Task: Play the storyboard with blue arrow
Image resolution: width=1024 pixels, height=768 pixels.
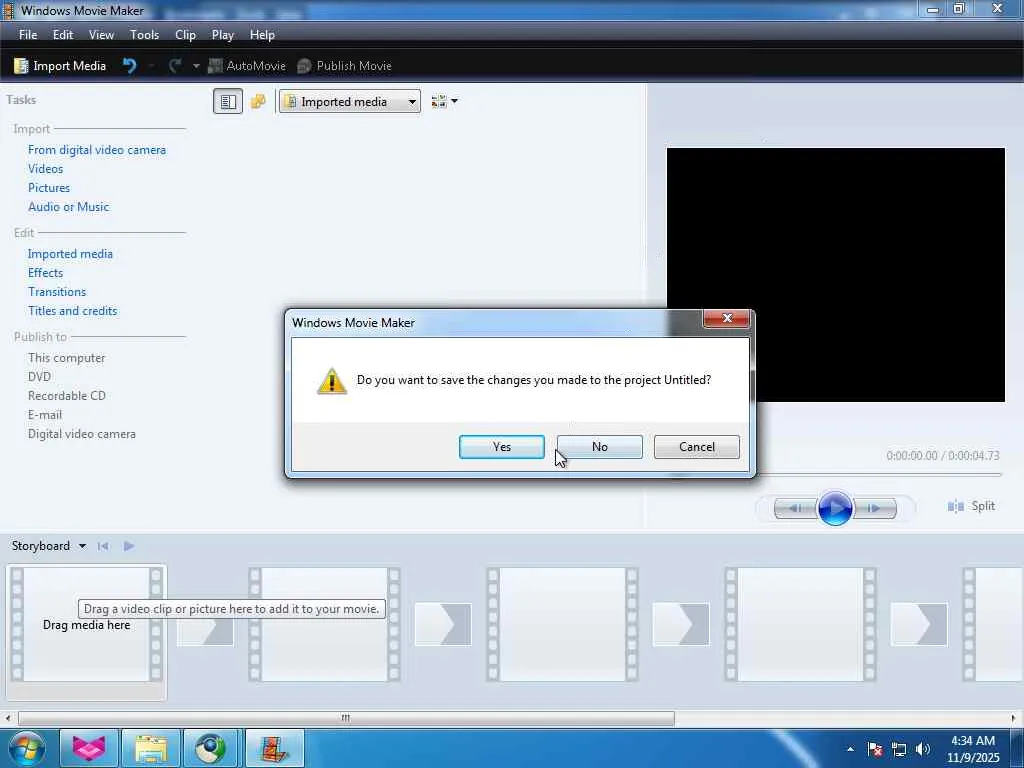Action: 129,546
